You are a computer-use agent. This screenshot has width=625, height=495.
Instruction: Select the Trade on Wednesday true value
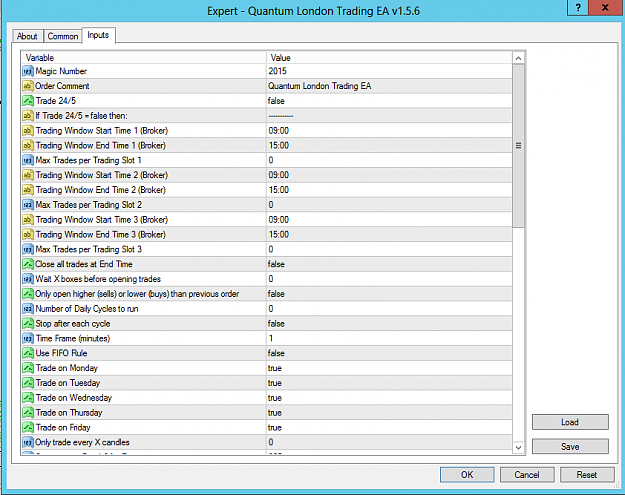[275, 398]
